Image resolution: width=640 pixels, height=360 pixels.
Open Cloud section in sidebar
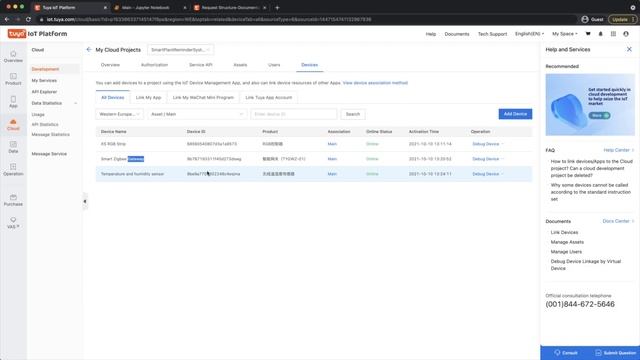(13, 124)
